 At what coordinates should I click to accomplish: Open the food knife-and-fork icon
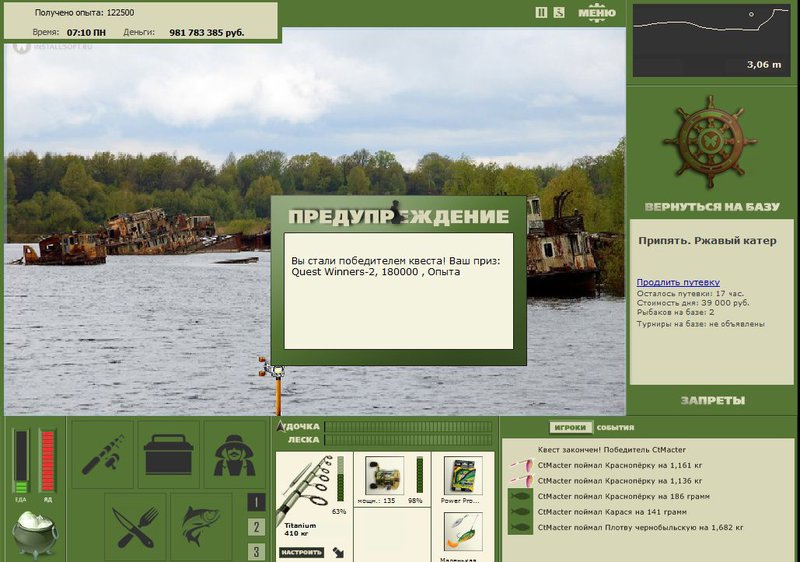coord(135,527)
